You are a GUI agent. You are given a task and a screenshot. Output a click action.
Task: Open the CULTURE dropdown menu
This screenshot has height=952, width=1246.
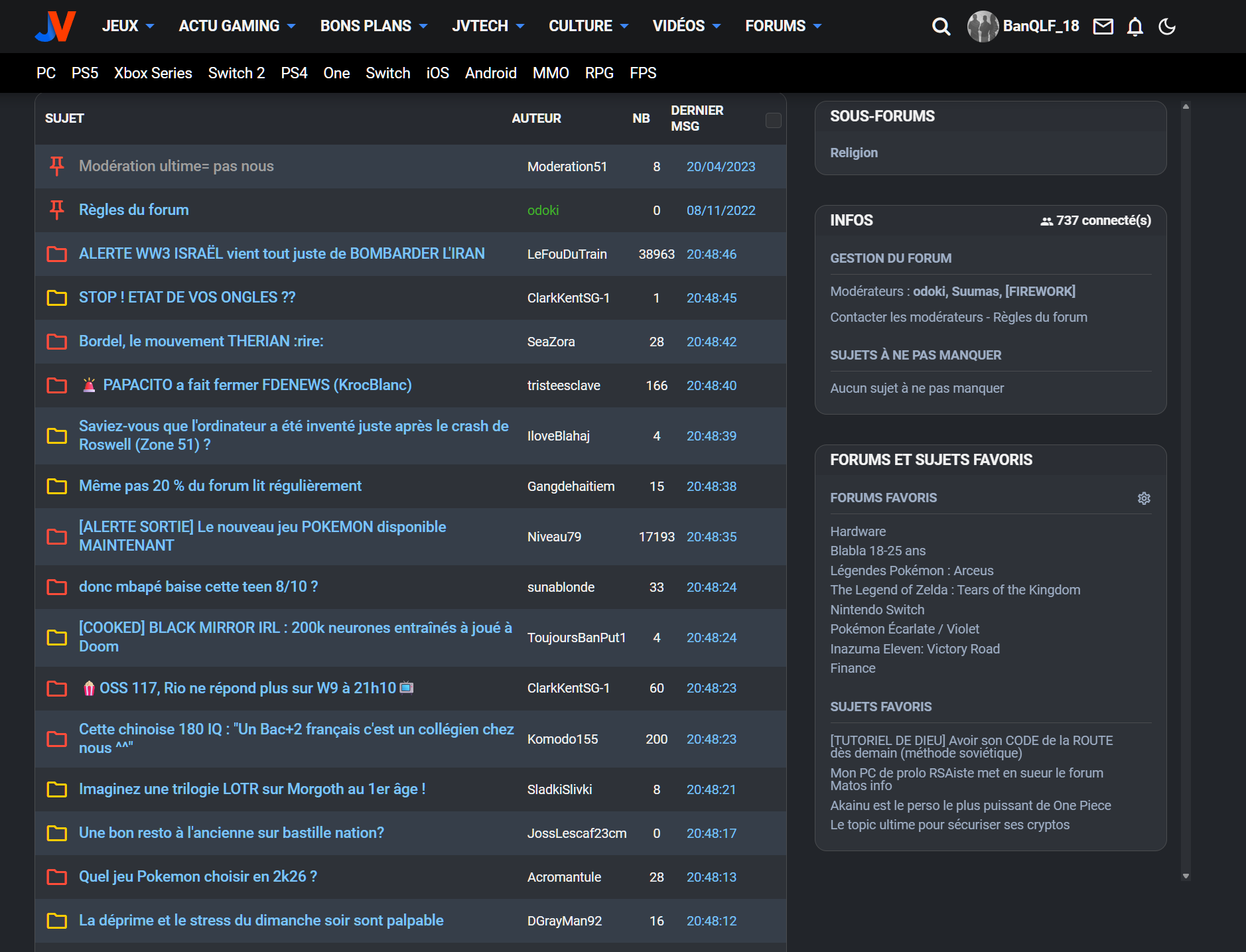point(588,26)
